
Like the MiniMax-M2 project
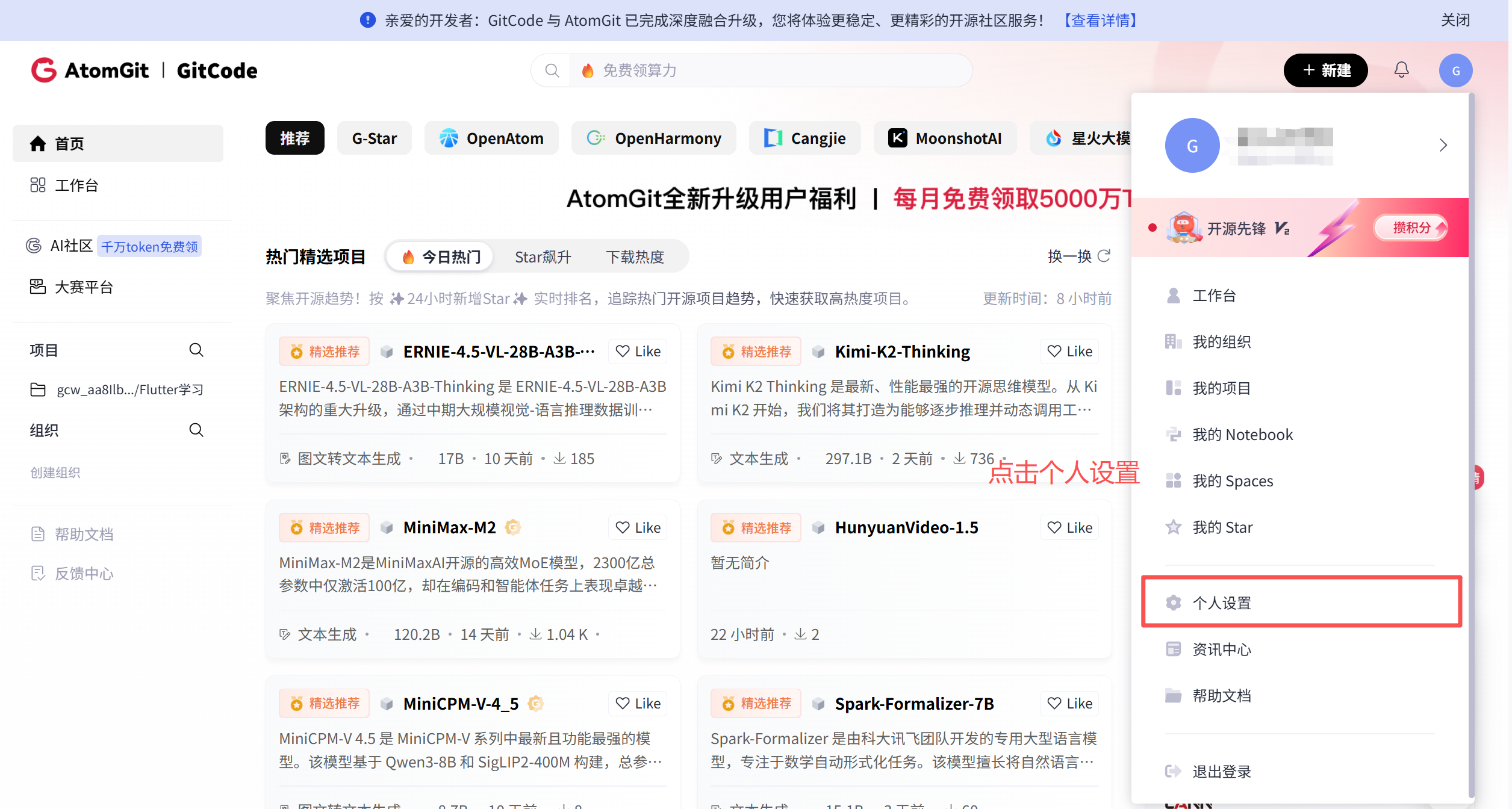click(x=638, y=528)
